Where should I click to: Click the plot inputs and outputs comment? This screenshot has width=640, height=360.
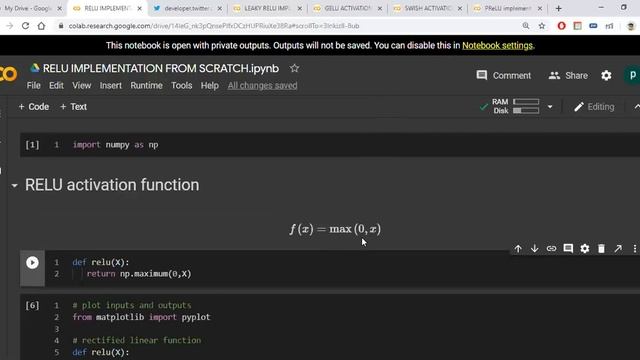132,305
